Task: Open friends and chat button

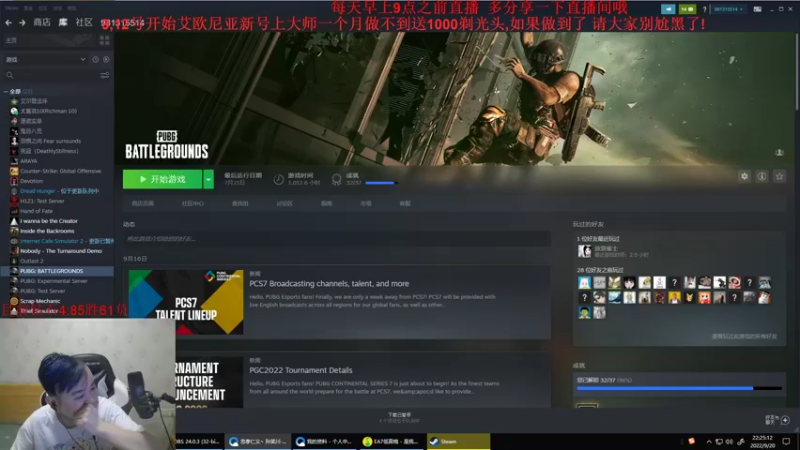Action: pyautogui.click(x=778, y=420)
